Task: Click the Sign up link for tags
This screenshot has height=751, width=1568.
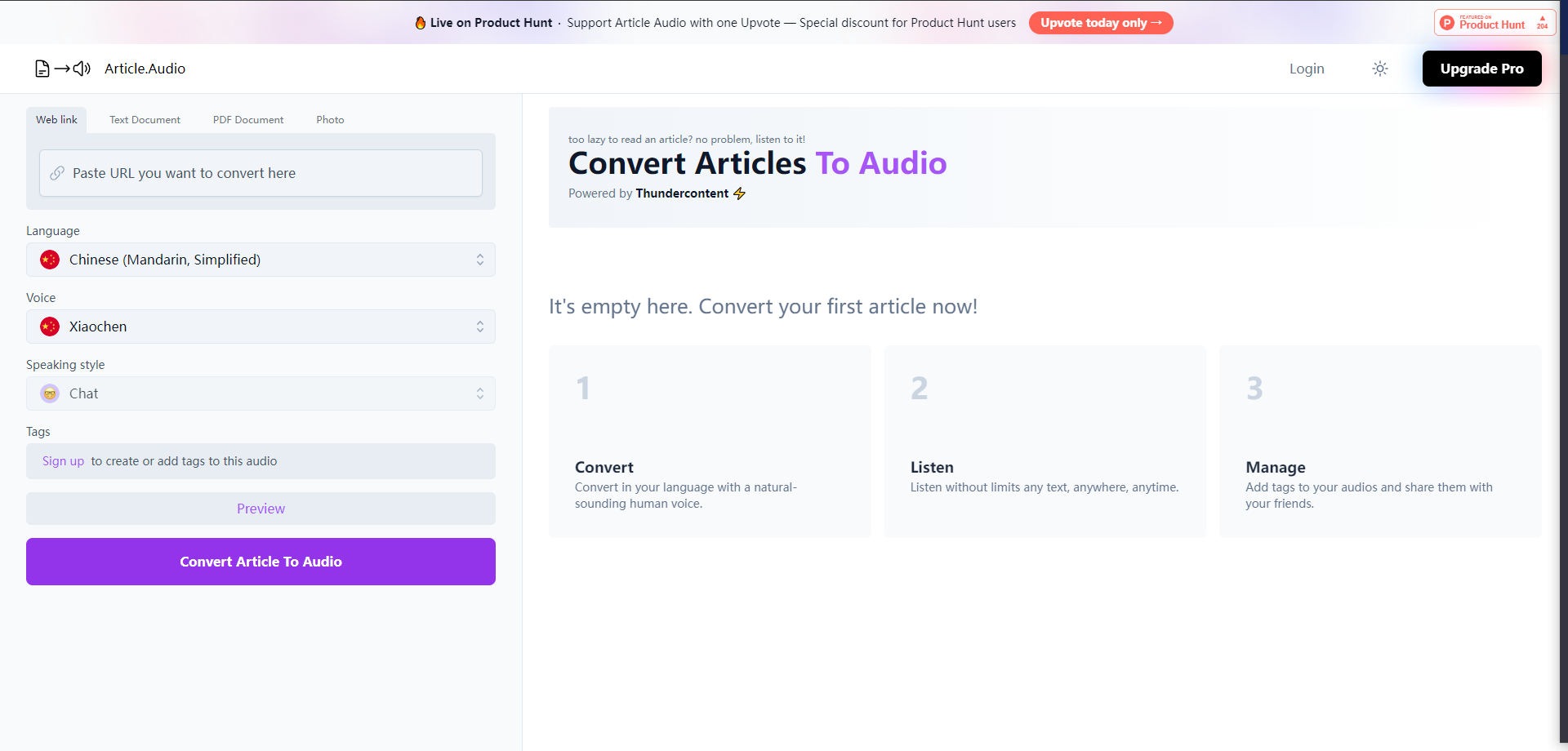Action: (x=63, y=461)
